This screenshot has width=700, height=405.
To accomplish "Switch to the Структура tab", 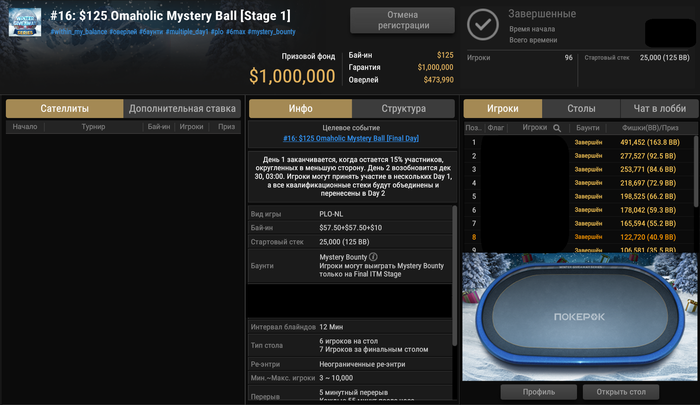I will coord(404,109).
